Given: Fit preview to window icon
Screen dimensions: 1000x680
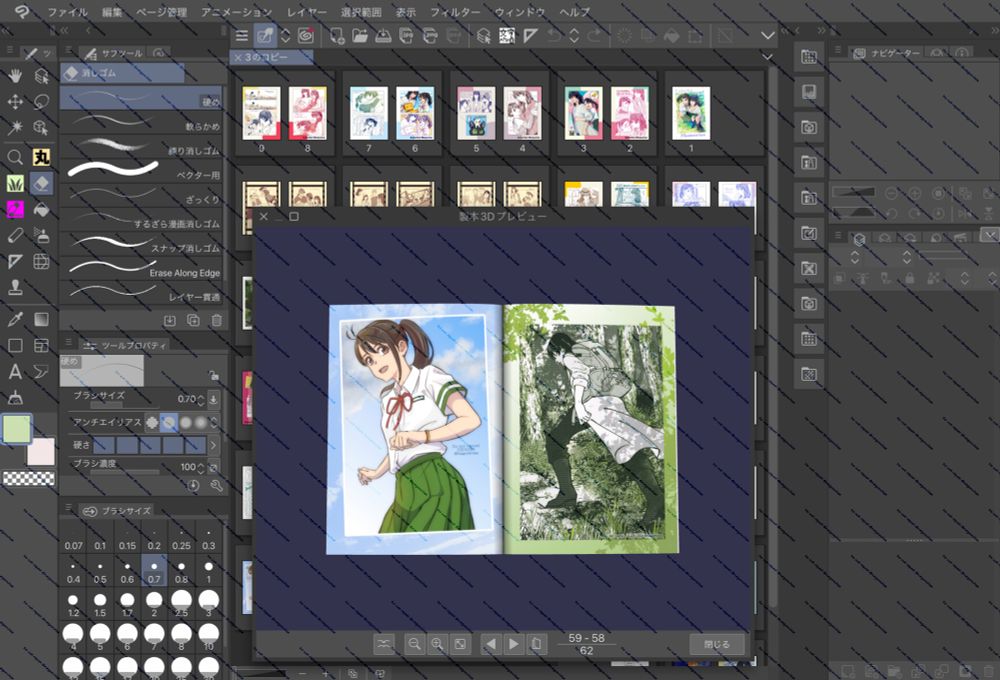Looking at the screenshot, I should click(460, 644).
